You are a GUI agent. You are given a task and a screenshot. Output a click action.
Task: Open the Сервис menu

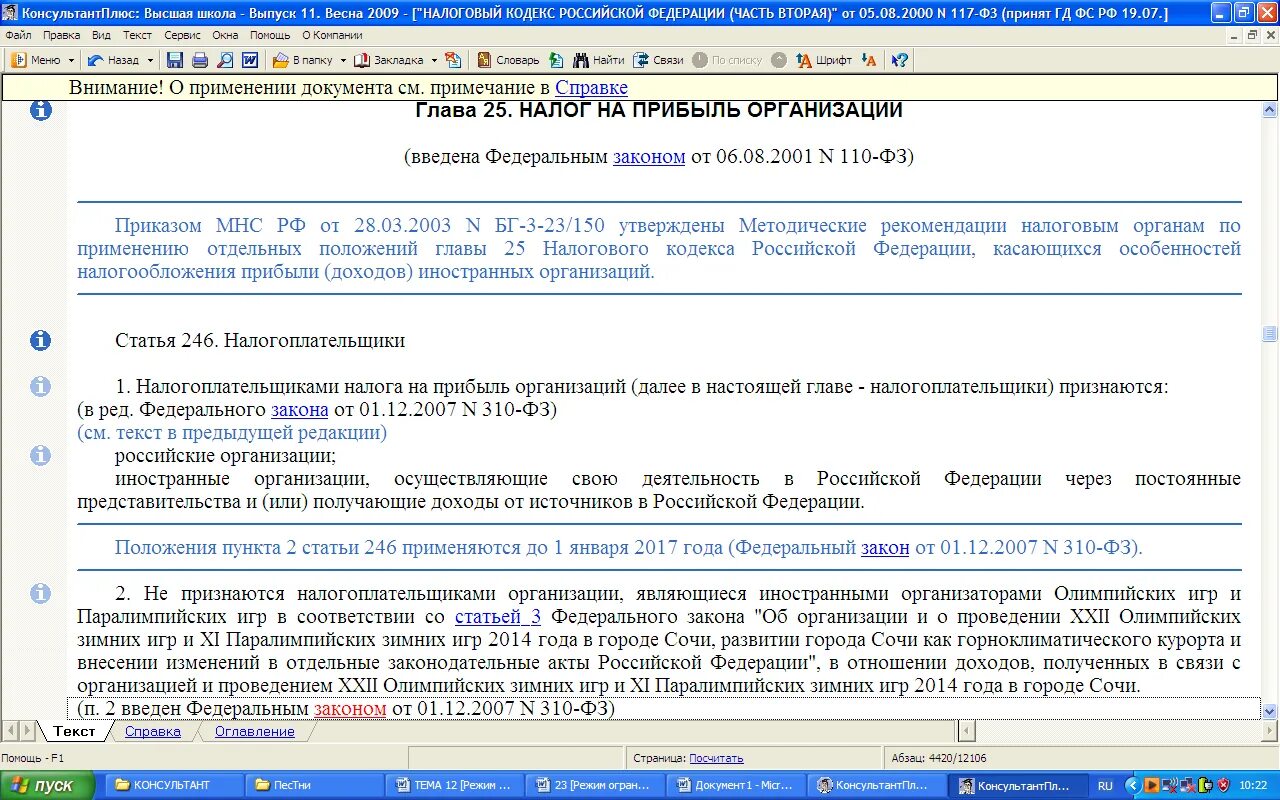(183, 35)
